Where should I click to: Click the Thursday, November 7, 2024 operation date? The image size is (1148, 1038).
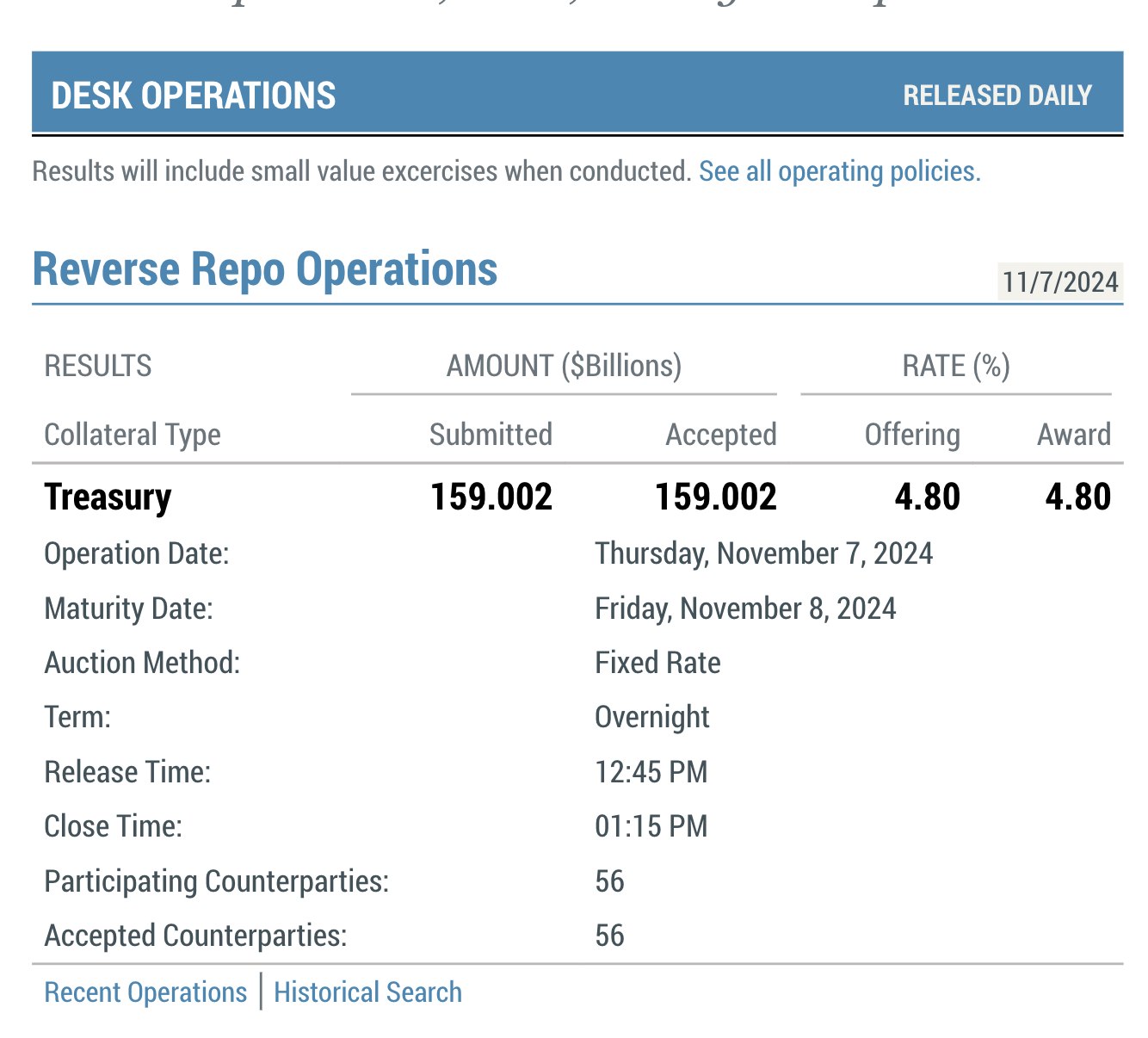pyautogui.click(x=763, y=553)
